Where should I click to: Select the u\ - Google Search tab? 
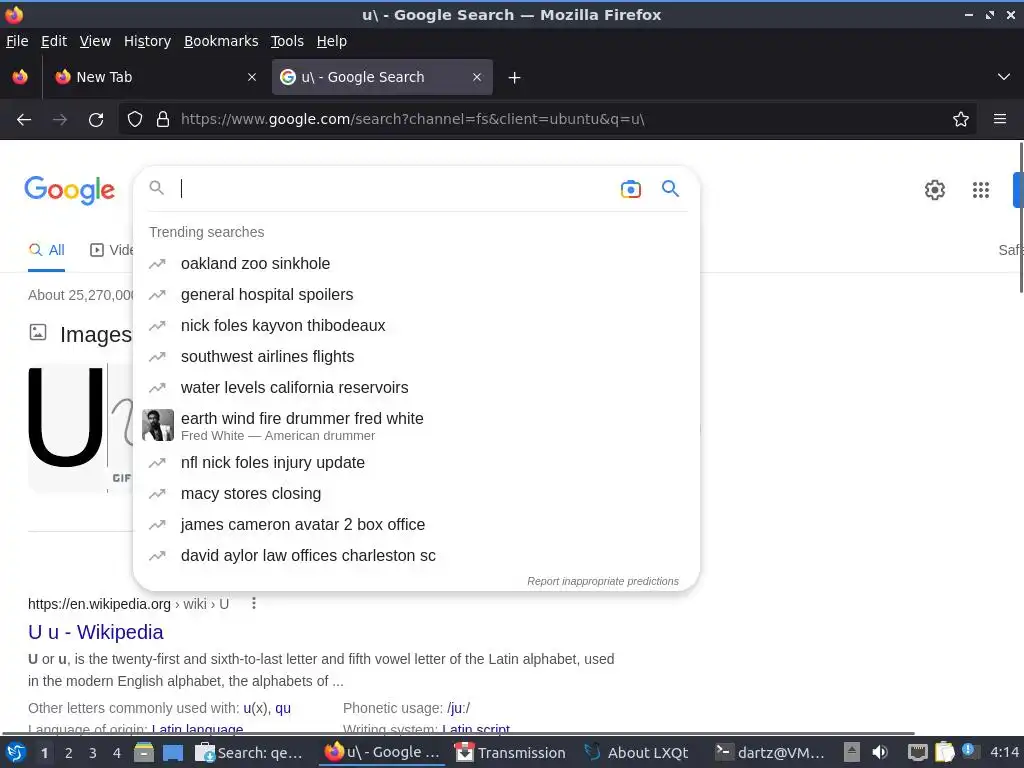[x=382, y=77]
